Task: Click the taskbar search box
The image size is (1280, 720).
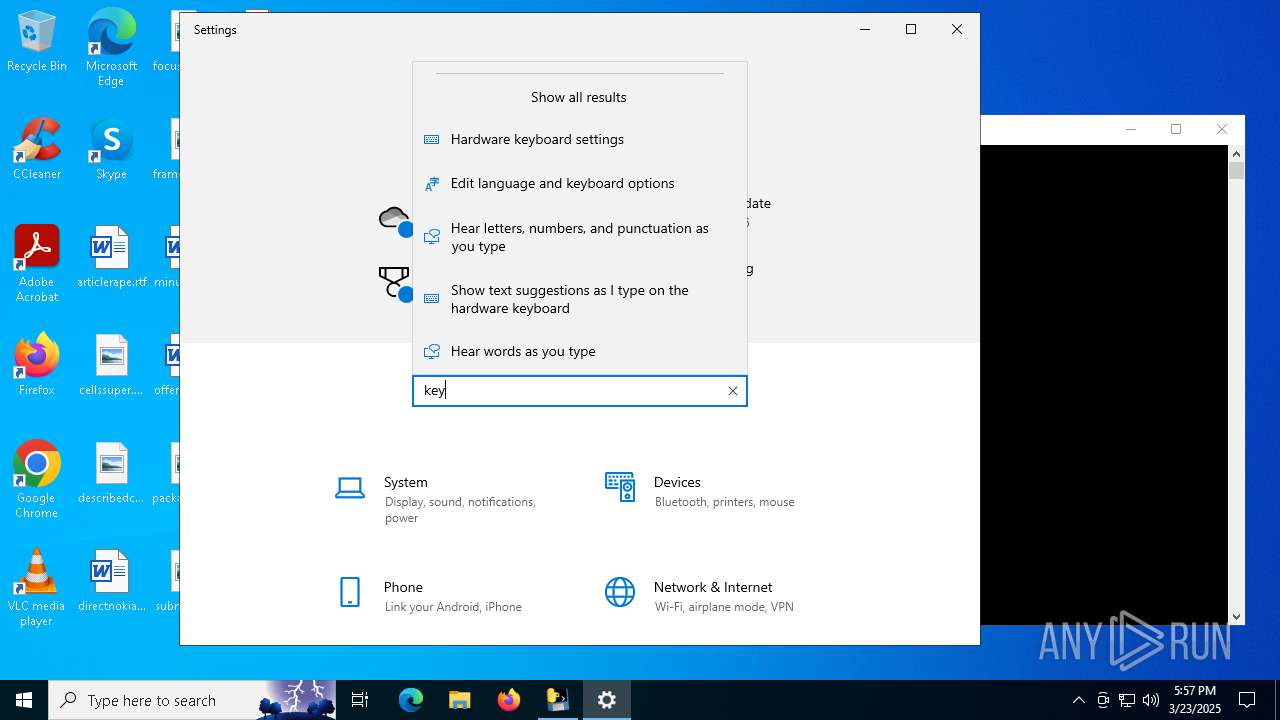Action: tap(193, 700)
